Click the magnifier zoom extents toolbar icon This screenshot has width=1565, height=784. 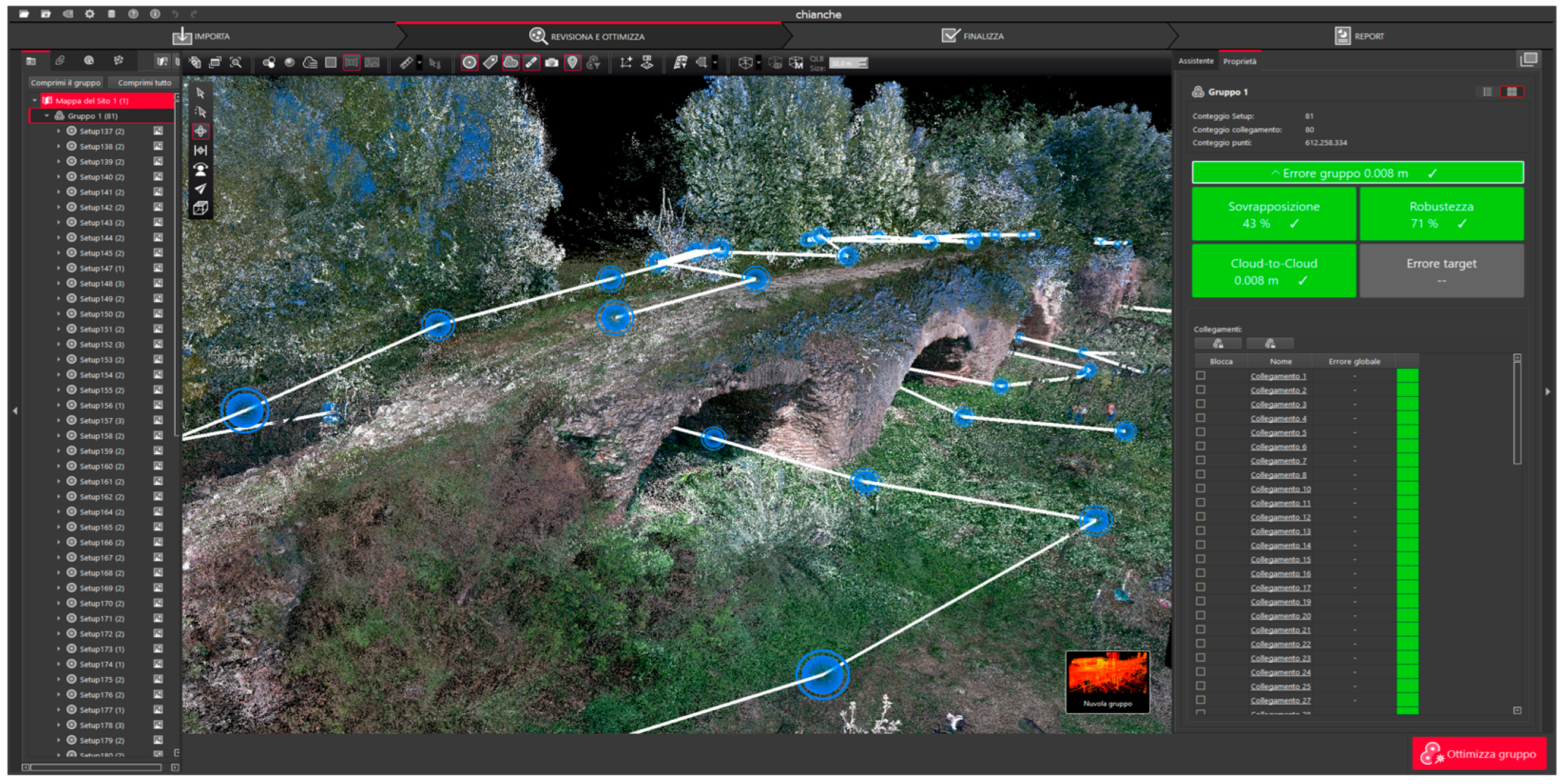pos(236,62)
